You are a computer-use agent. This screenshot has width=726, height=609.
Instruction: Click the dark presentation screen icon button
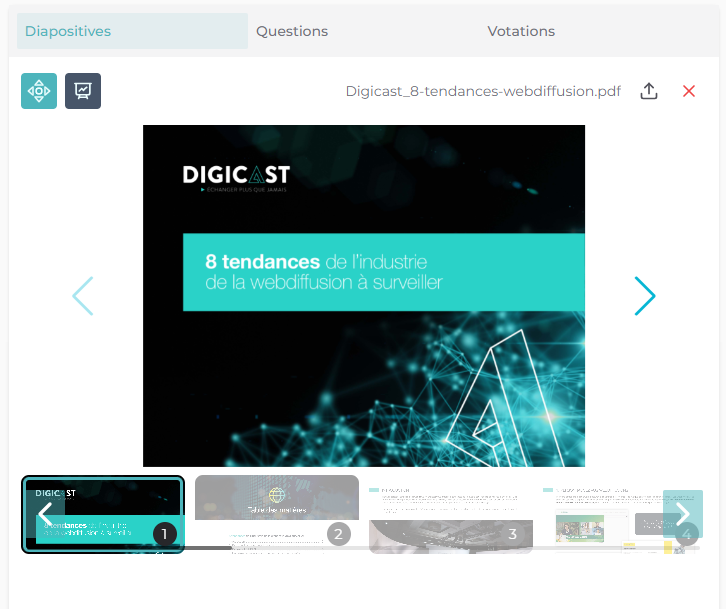click(x=83, y=91)
